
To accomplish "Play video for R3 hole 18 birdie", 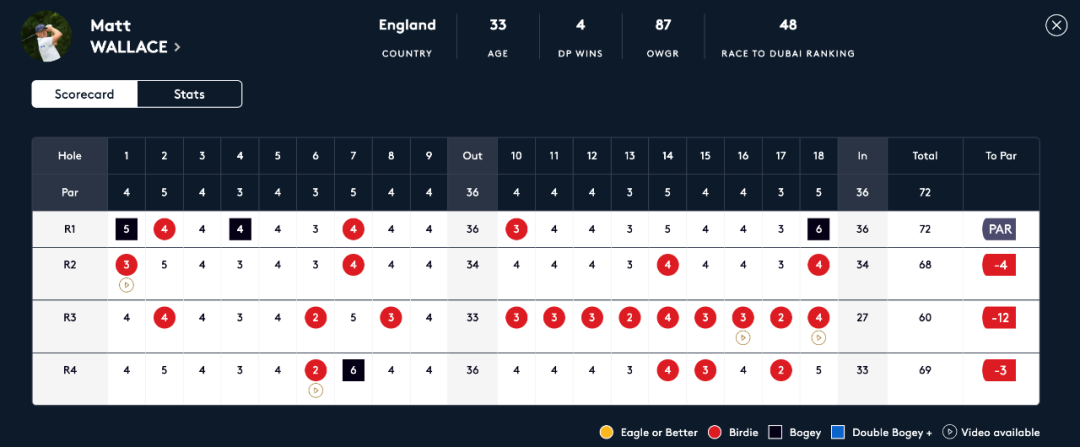I will tap(818, 337).
